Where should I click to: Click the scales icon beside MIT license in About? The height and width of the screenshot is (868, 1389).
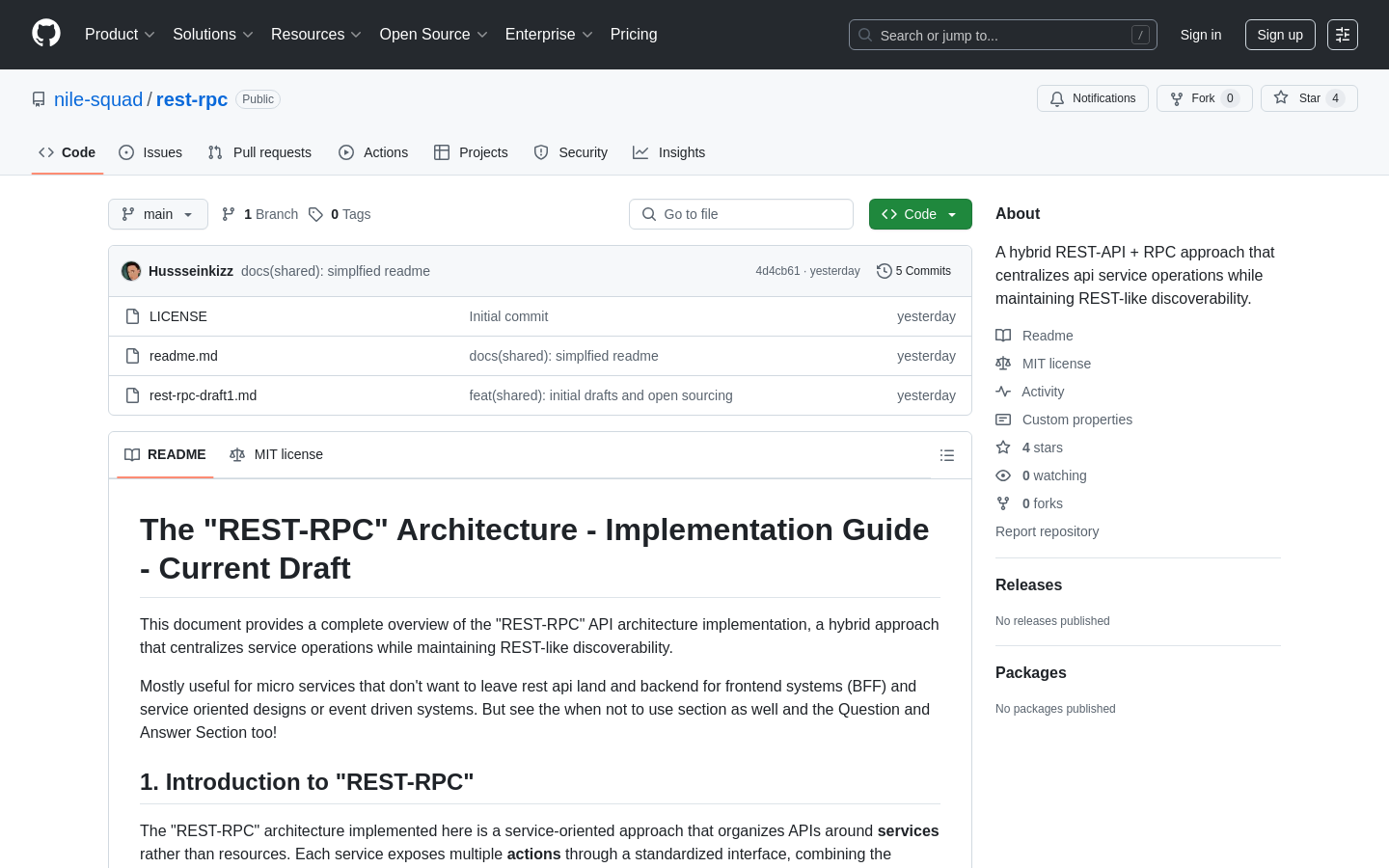[1003, 364]
